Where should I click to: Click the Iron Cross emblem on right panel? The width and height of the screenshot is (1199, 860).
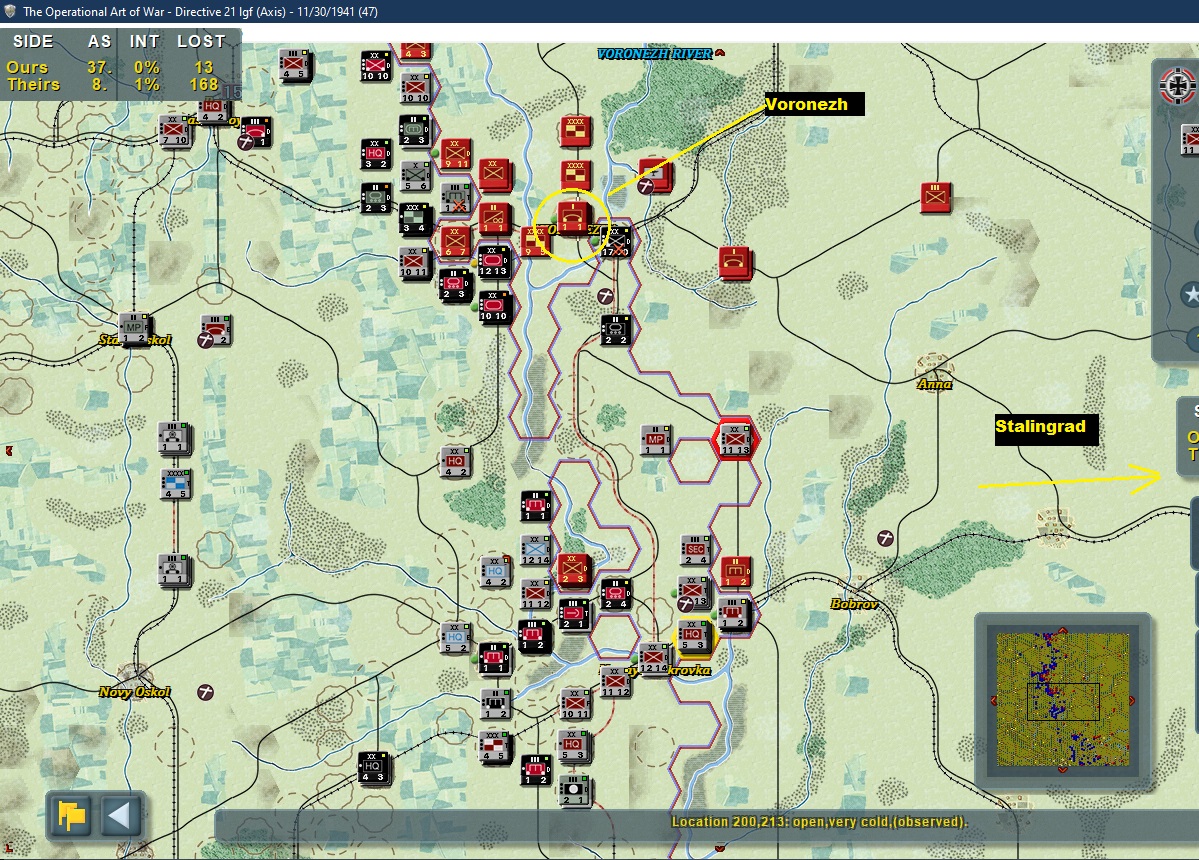(1178, 86)
